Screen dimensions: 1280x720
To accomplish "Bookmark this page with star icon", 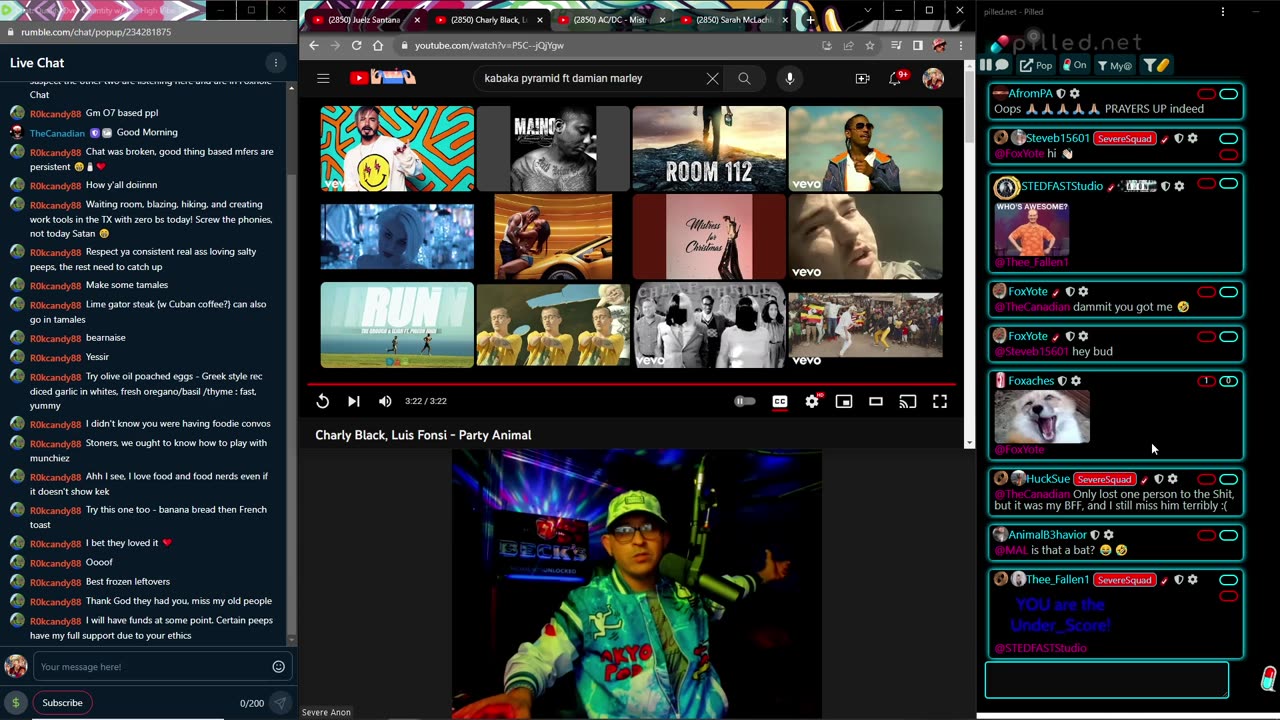I will click(870, 45).
